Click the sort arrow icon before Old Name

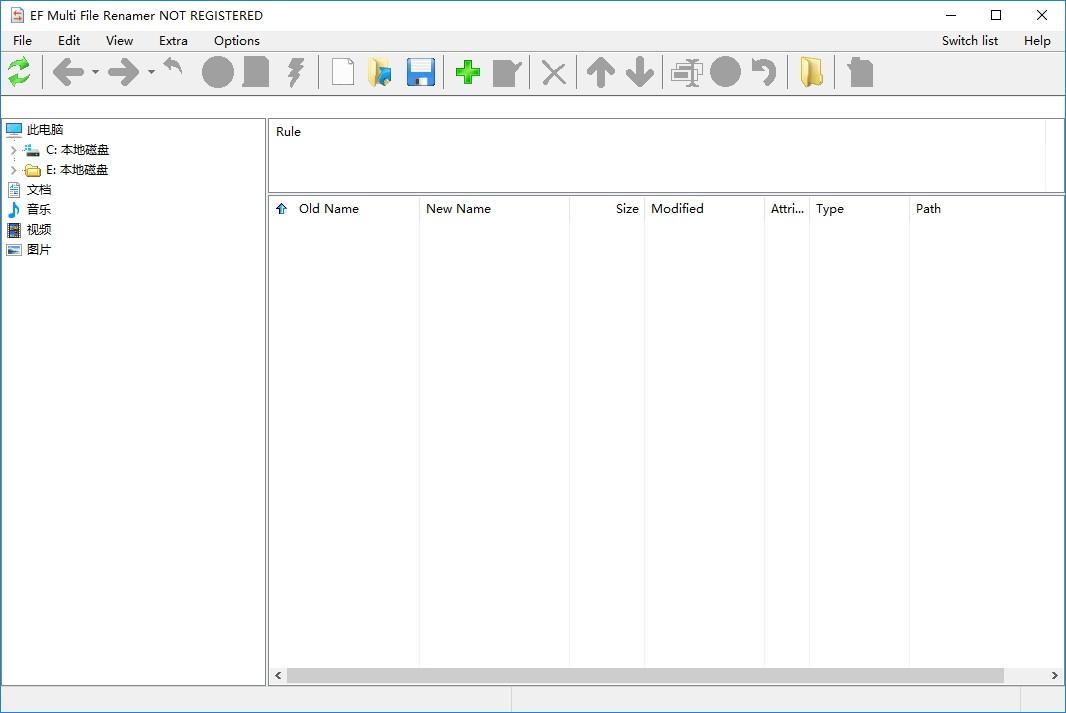281,209
